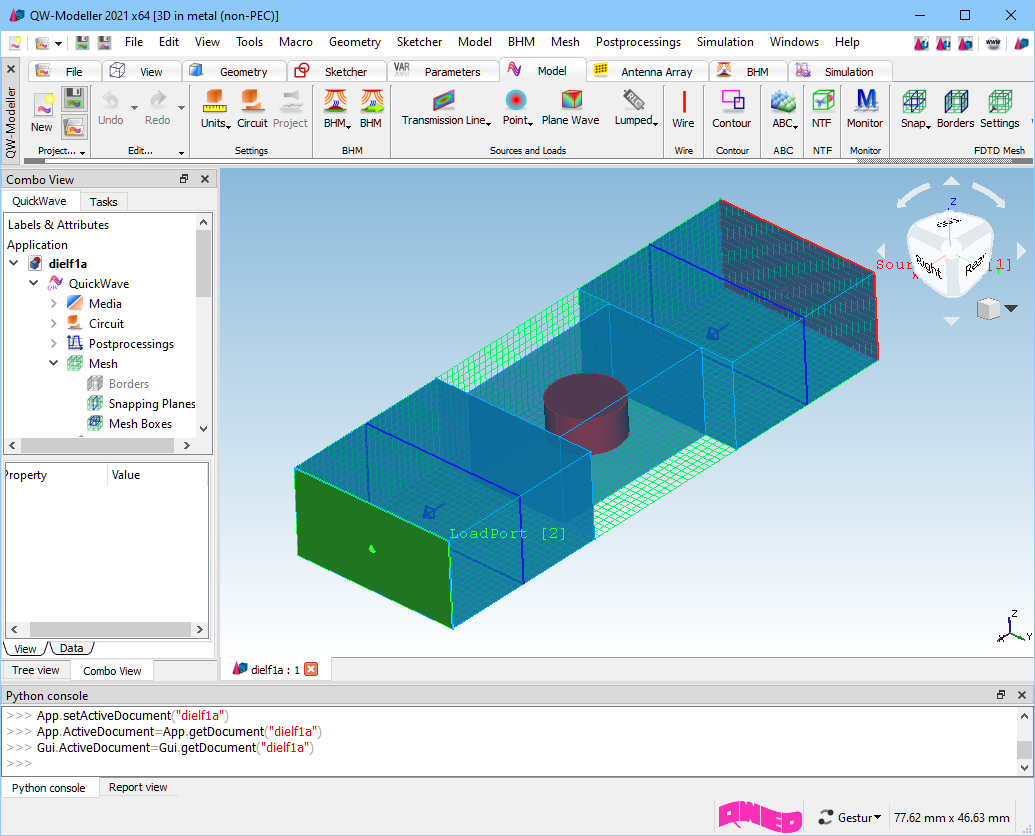The width and height of the screenshot is (1035, 836).
Task: Add a Plane Wave source
Action: 570,108
